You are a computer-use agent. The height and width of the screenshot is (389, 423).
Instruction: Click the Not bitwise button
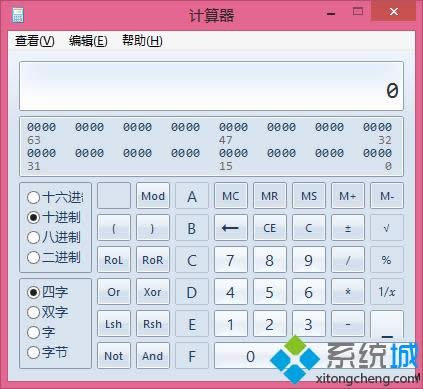point(114,356)
